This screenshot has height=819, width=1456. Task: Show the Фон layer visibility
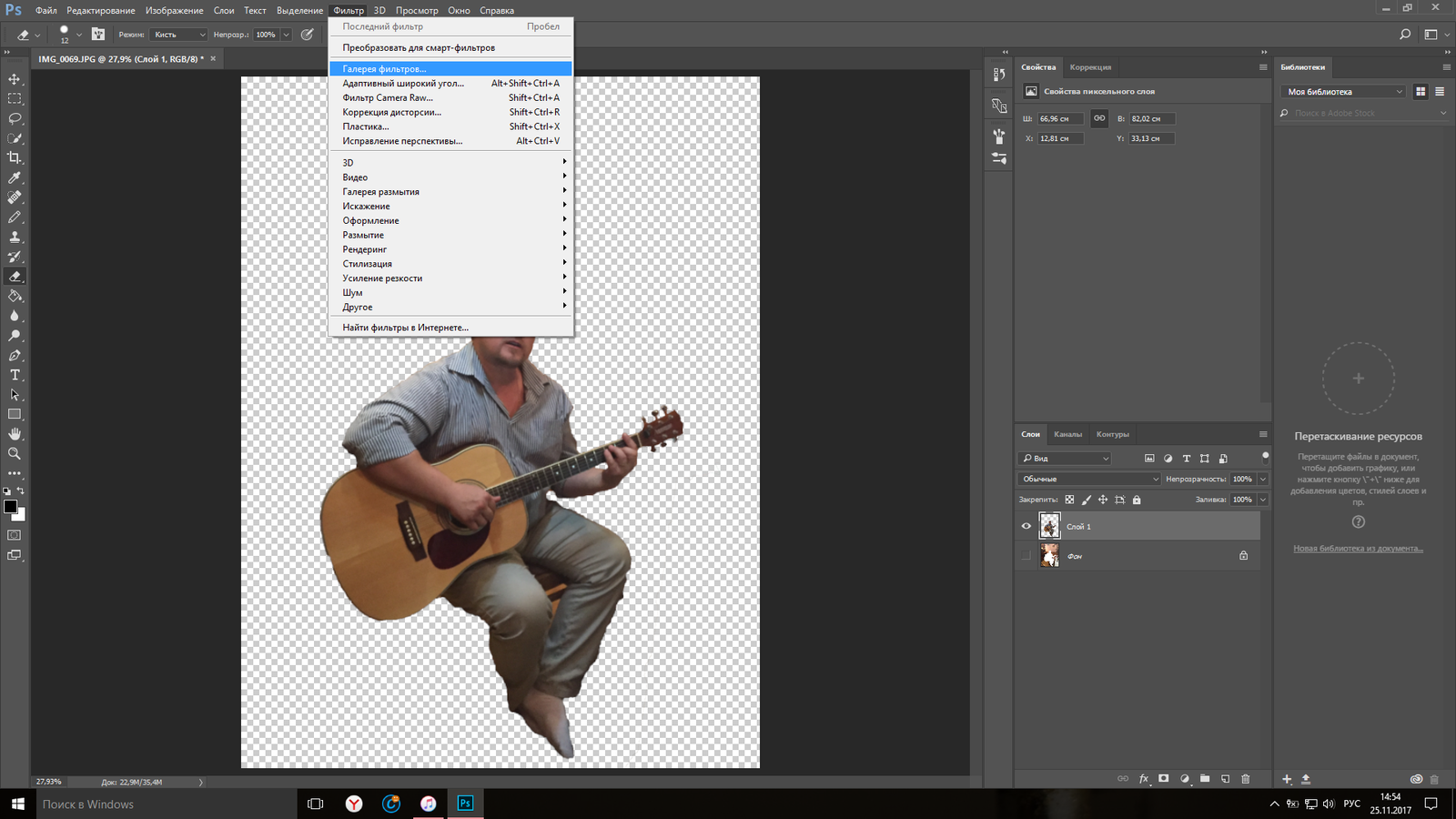(1026, 555)
